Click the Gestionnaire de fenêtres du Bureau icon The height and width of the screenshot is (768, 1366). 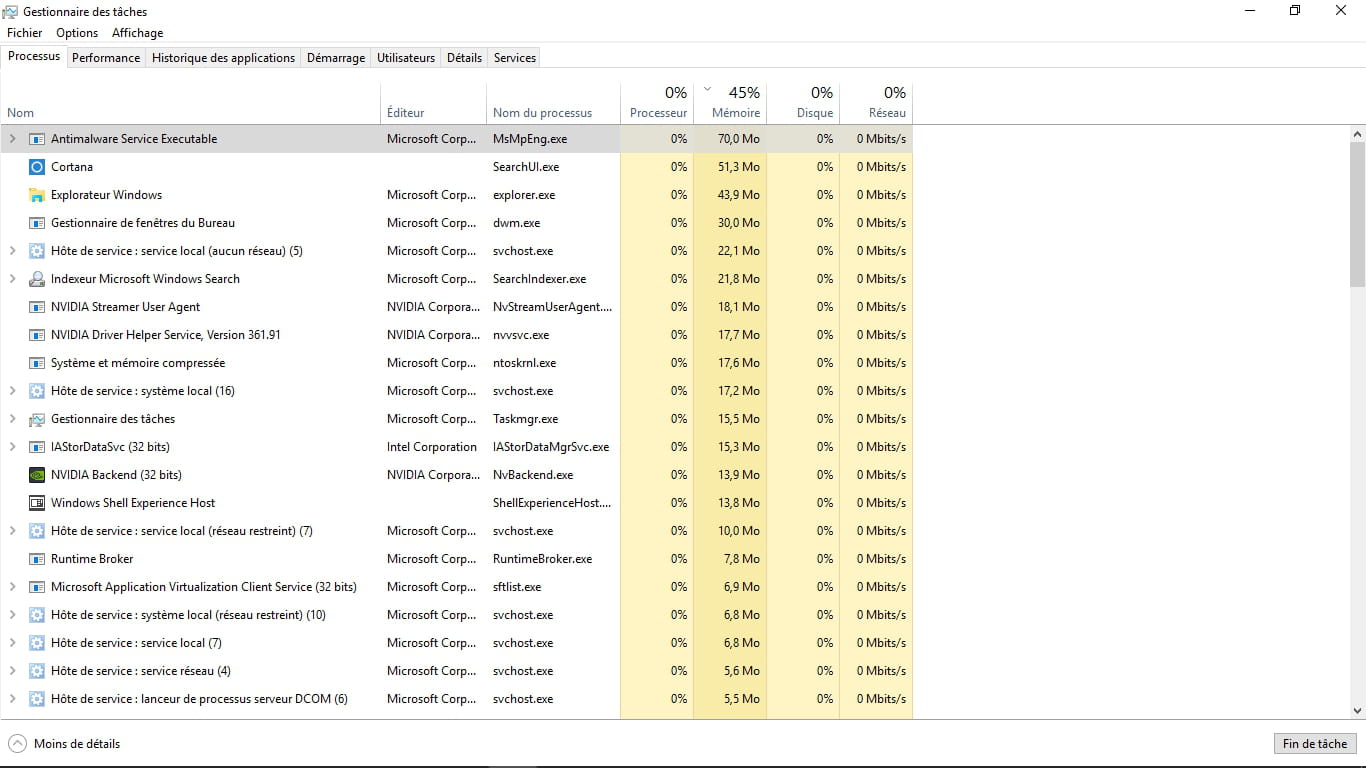pyautogui.click(x=37, y=223)
